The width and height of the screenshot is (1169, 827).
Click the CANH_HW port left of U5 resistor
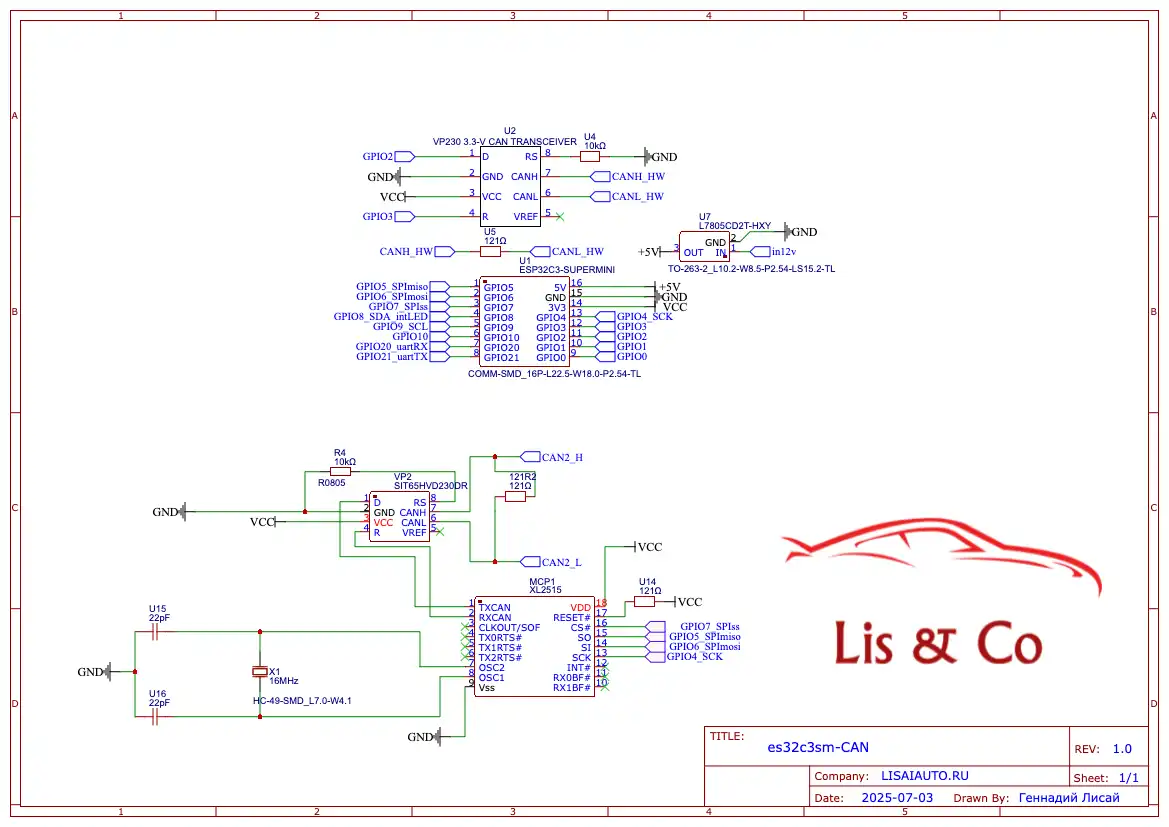tap(444, 251)
